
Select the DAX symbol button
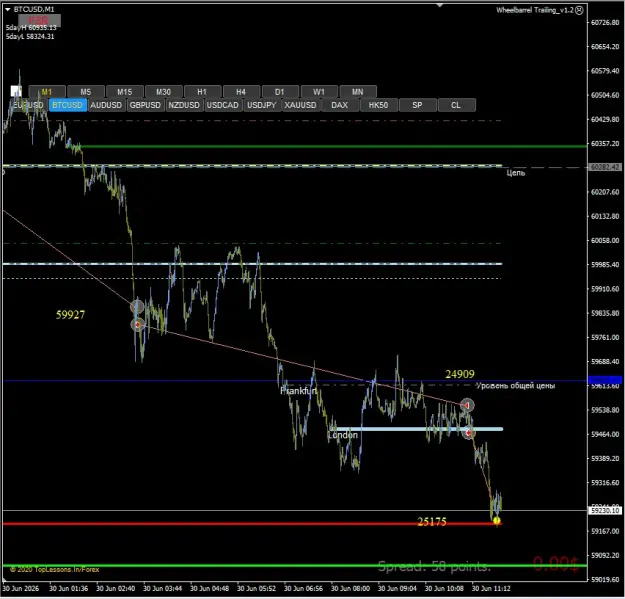[x=340, y=105]
